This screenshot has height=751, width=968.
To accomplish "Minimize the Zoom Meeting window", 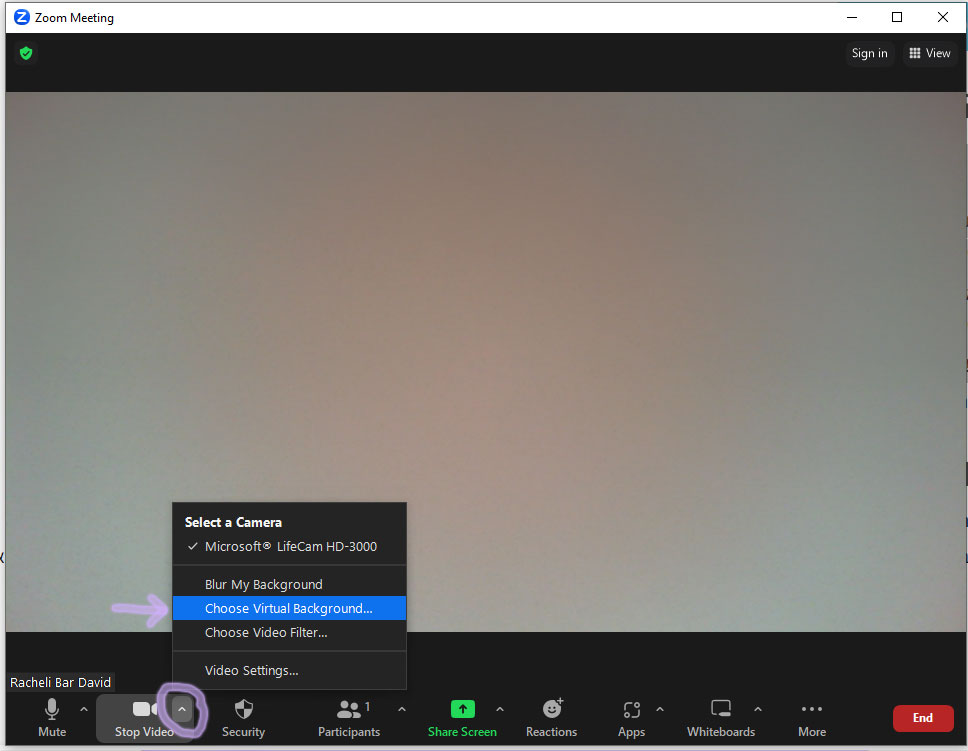I will pos(852,17).
